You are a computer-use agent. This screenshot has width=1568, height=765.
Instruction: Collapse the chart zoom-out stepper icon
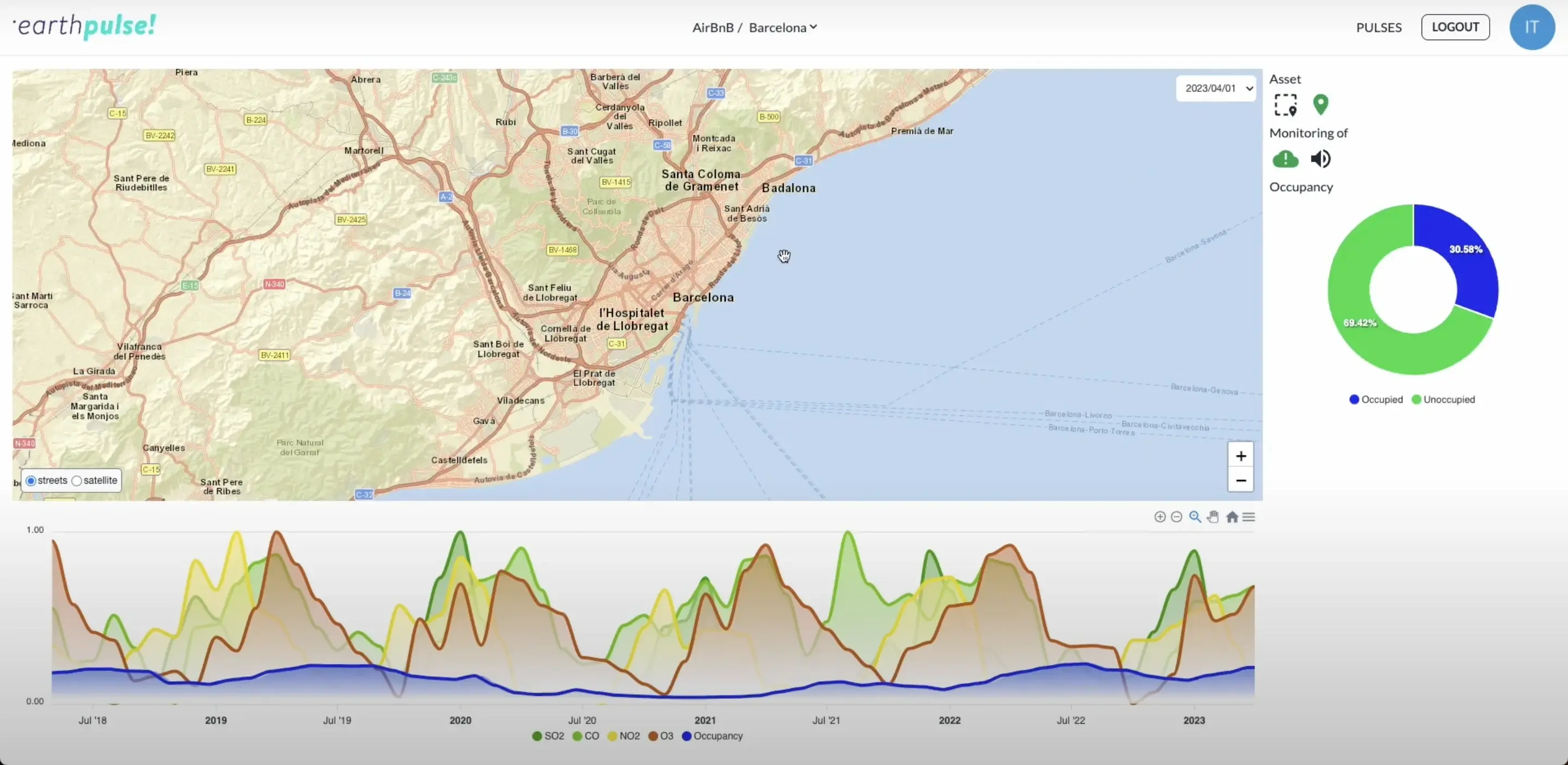pos(1177,516)
